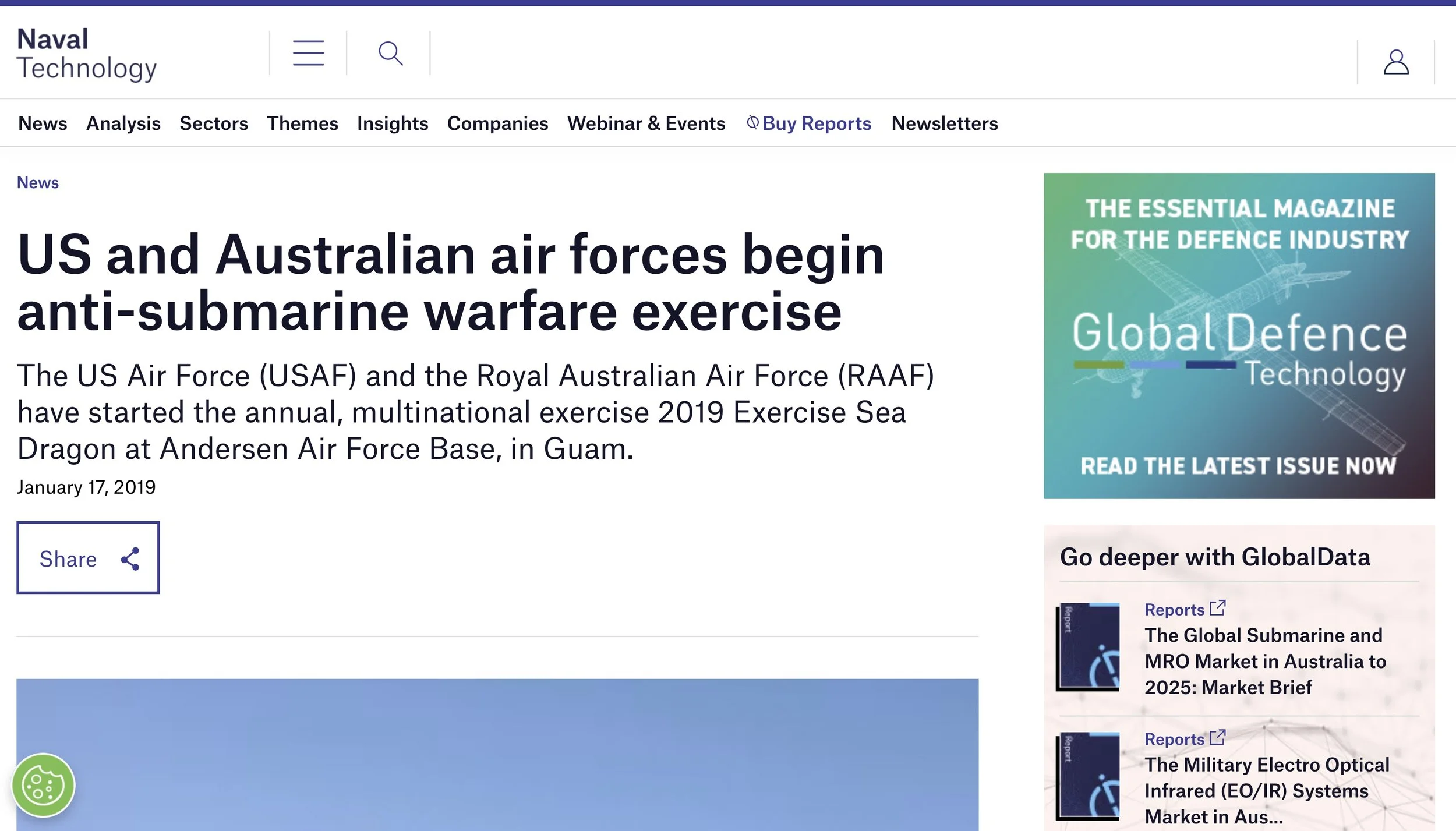
Task: Open the Global Submarine and MRO Market report link
Action: [x=1264, y=661]
